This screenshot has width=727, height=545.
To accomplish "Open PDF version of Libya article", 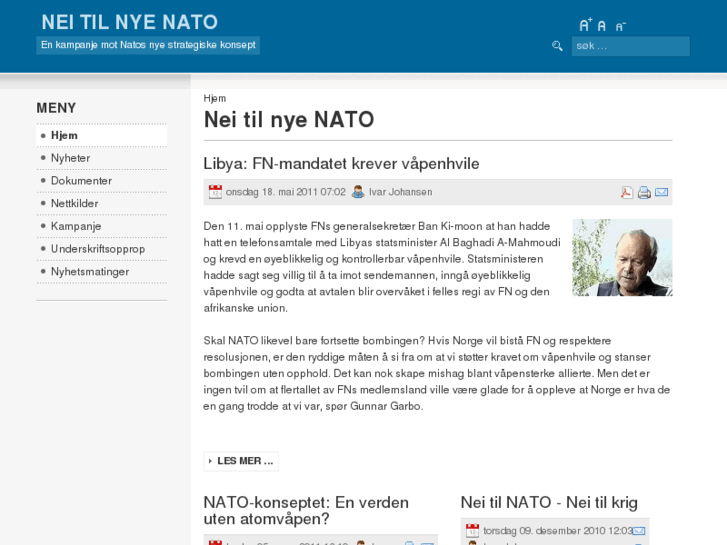I will [627, 192].
